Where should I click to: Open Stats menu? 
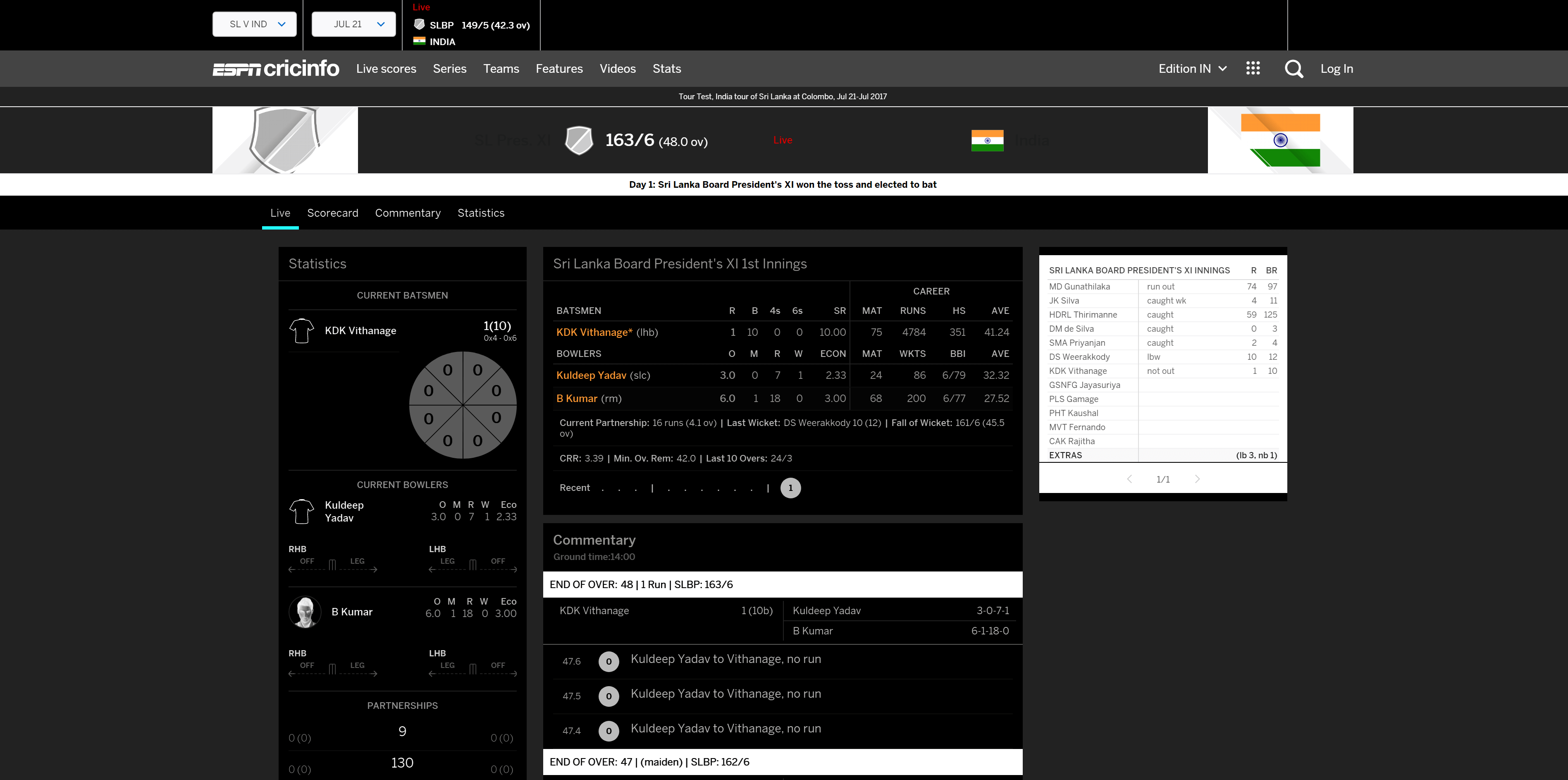(666, 69)
